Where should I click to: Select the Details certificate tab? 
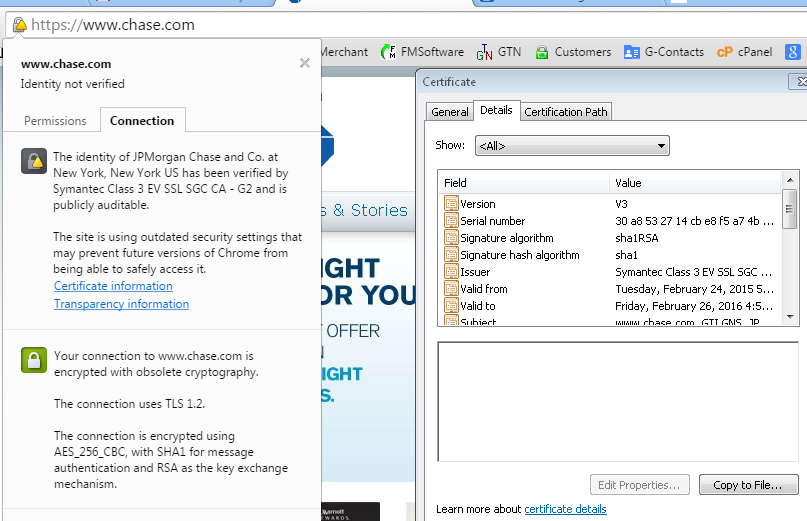tap(496, 110)
